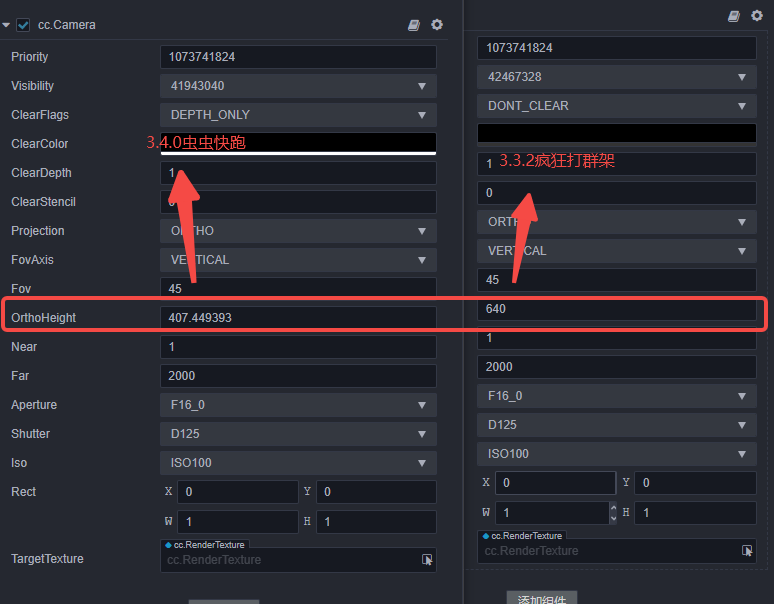Click the ClearDepth field in left panel

(x=298, y=173)
